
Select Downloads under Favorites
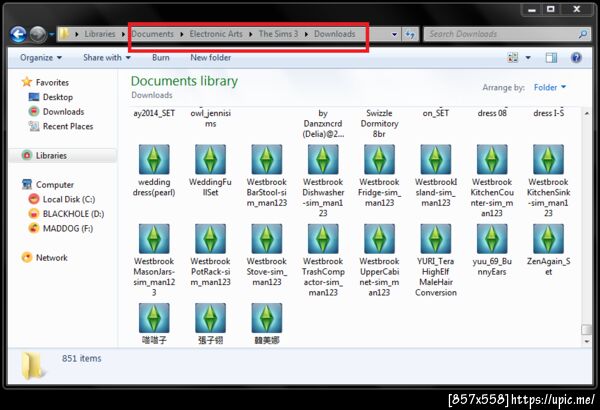pos(64,112)
